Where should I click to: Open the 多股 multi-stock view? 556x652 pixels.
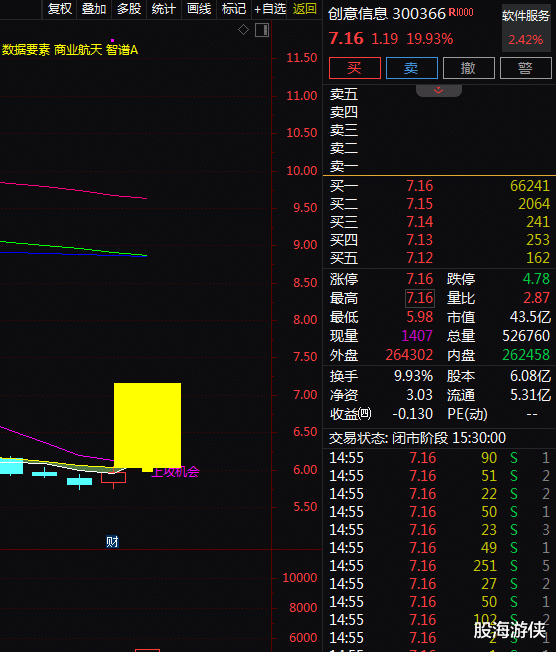(x=129, y=9)
